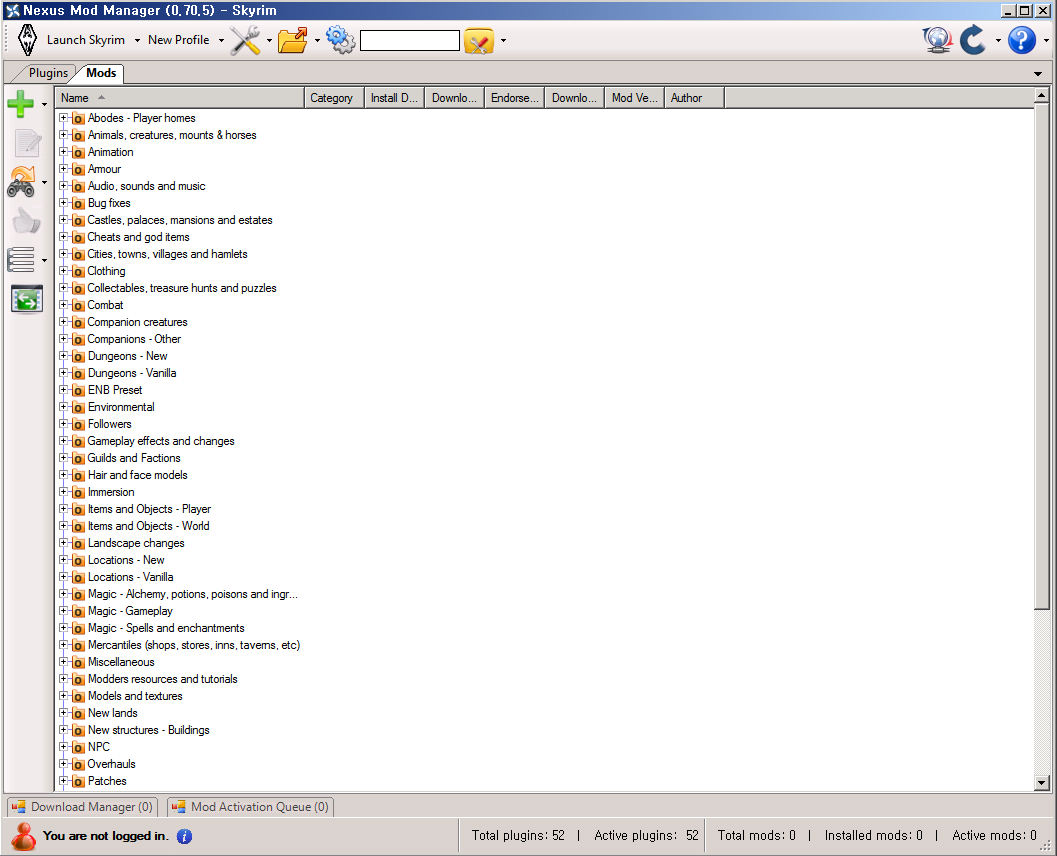Open dropdown arrow beside refresh icon

[x=998, y=40]
